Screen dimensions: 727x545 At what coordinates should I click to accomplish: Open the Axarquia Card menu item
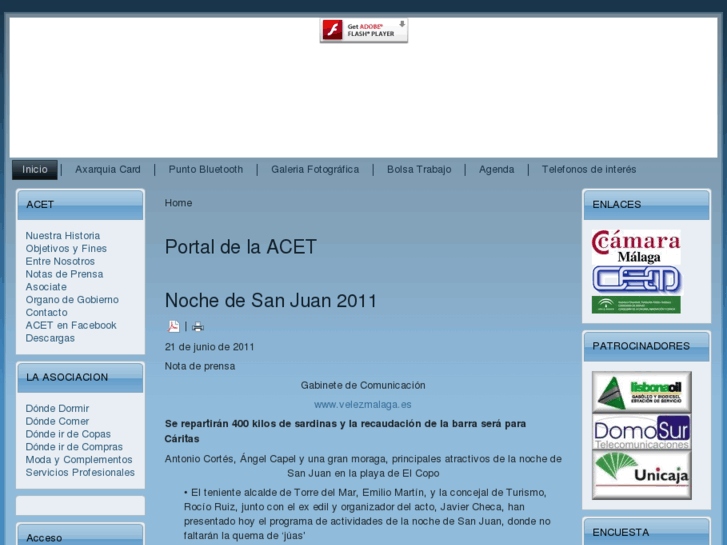[108, 170]
